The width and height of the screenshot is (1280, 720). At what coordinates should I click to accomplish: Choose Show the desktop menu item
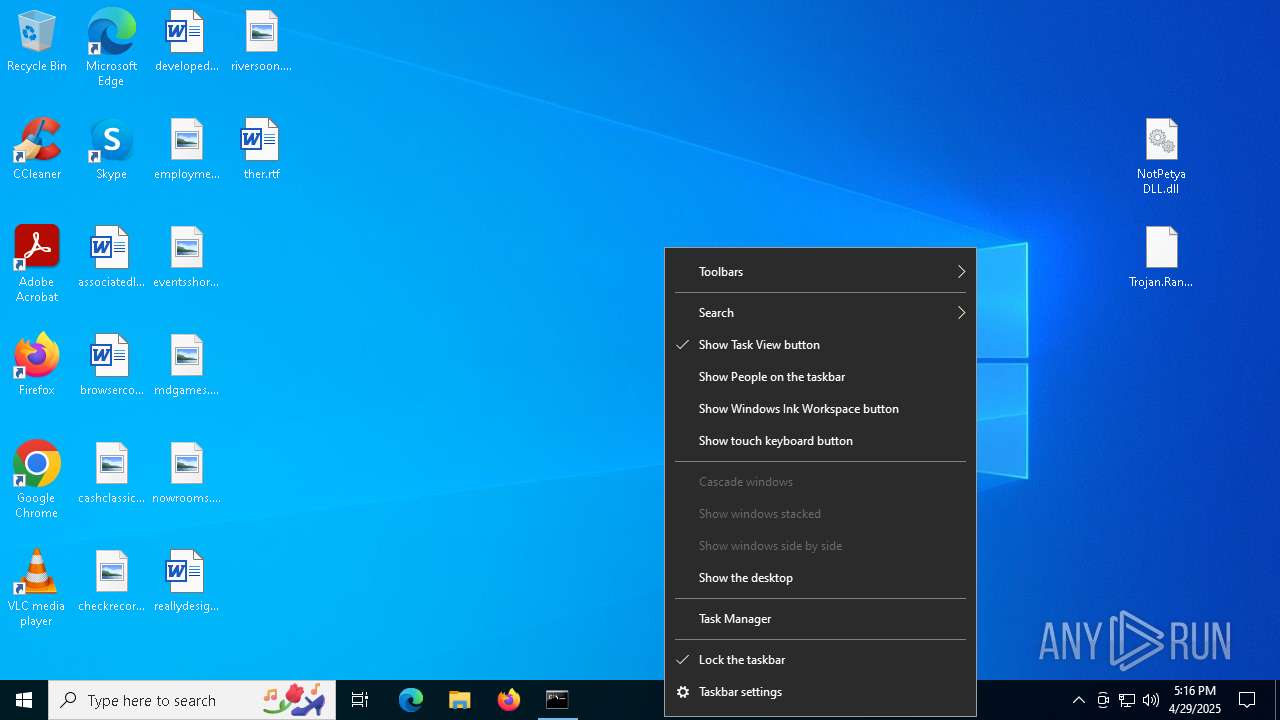[820, 578]
